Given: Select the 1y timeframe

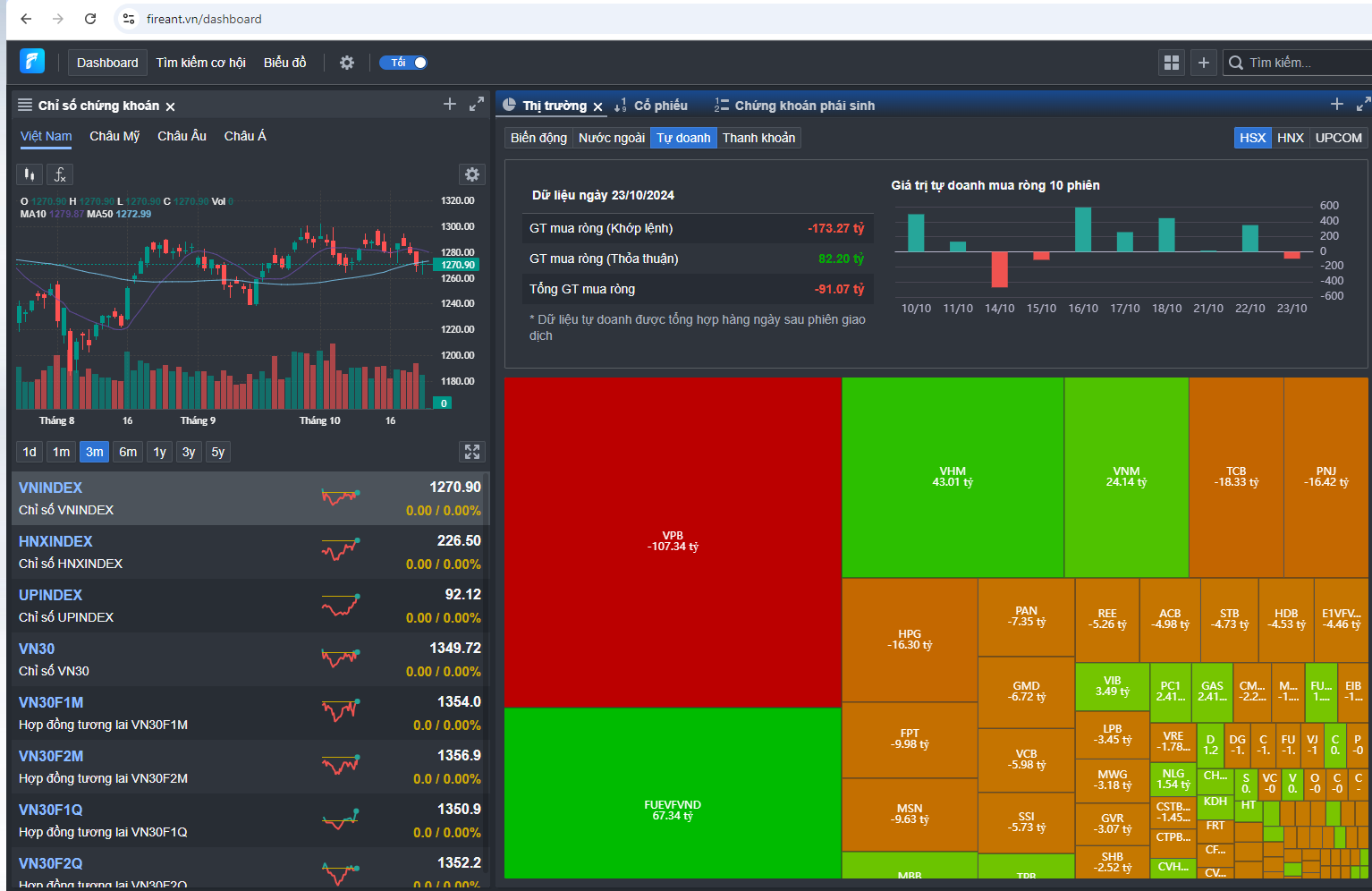Looking at the screenshot, I should (159, 452).
